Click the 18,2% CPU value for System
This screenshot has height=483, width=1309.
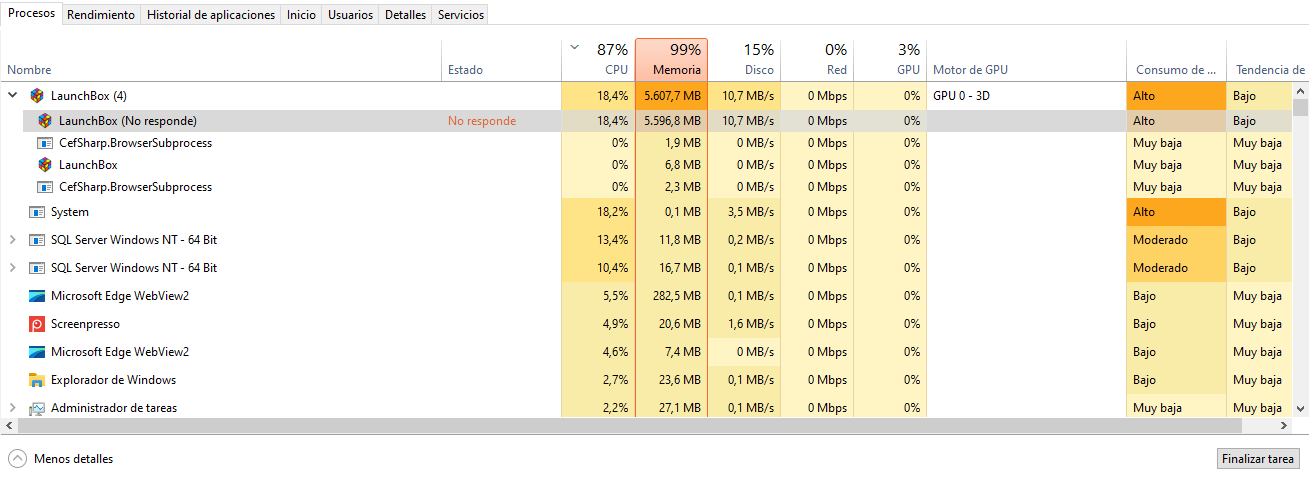tap(612, 212)
